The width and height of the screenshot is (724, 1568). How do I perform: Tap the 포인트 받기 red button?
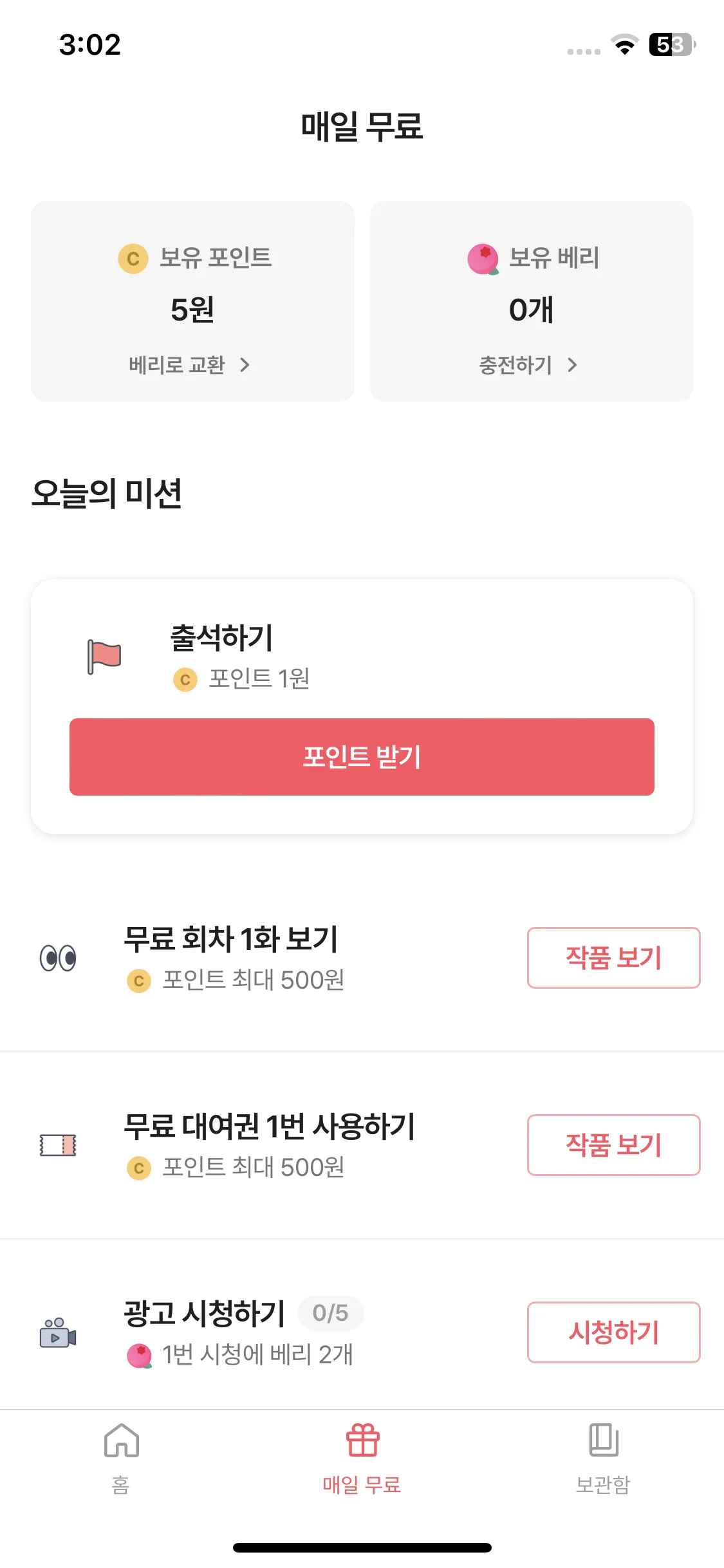362,757
